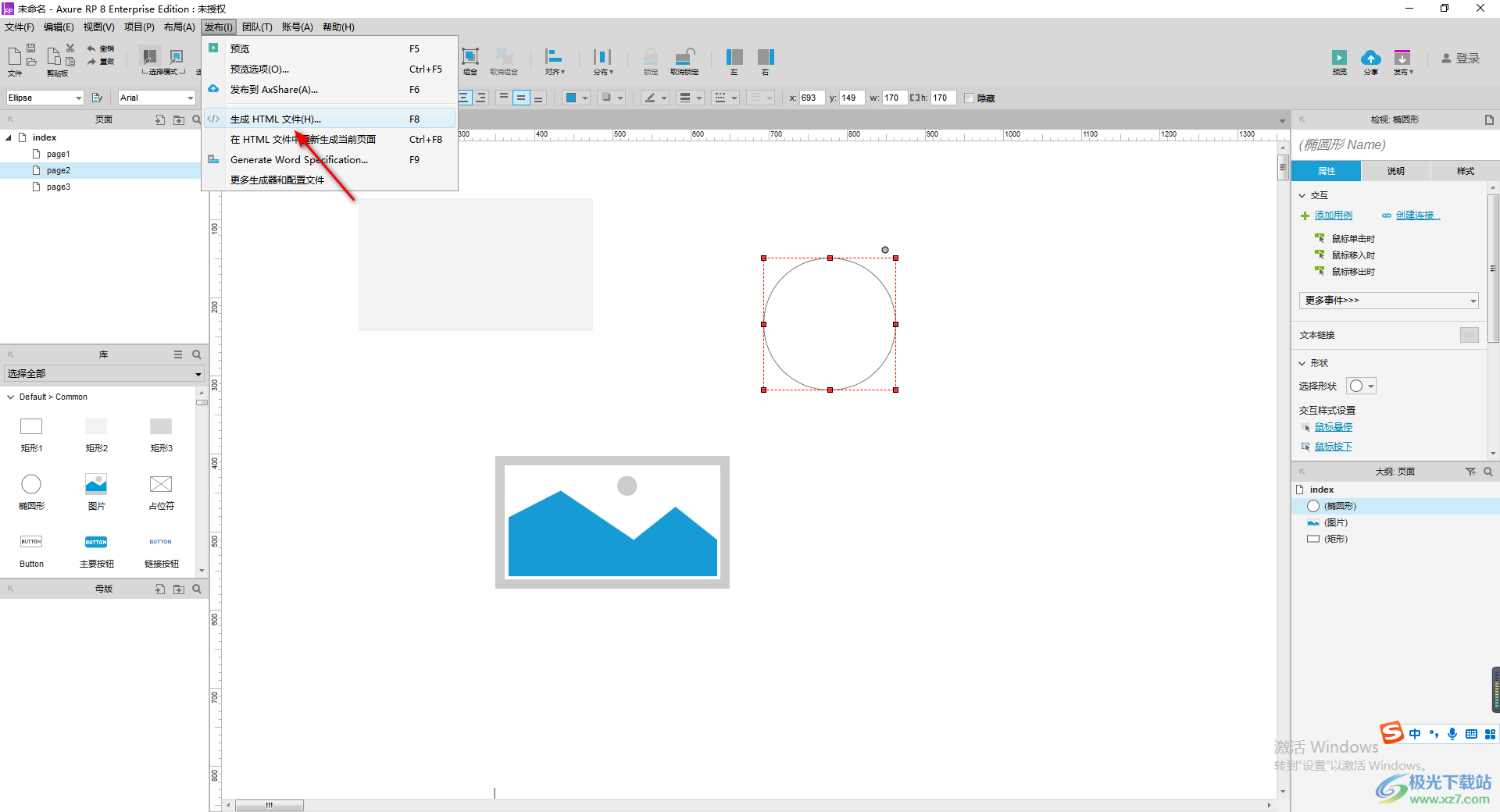Viewport: 1500px width, 812px height.
Task: Click the 添加用例 link
Action: tap(1333, 215)
